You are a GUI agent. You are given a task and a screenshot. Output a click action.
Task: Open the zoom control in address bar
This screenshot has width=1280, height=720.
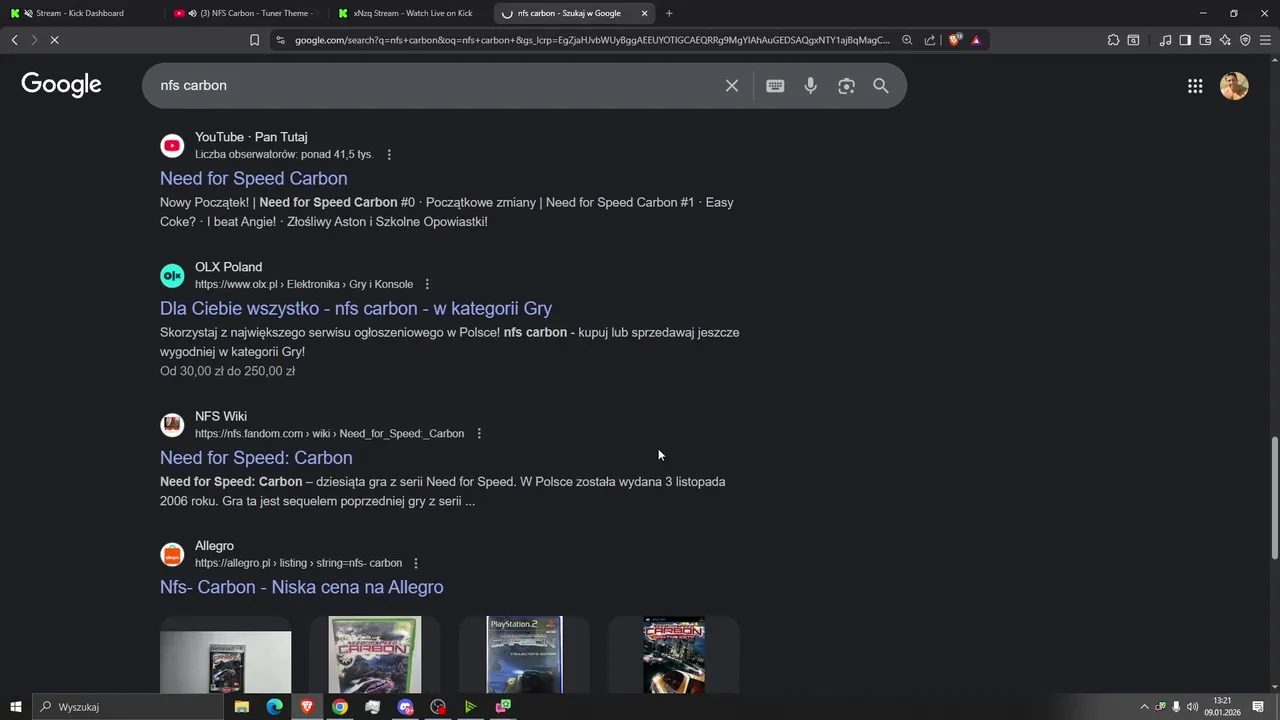tap(907, 40)
